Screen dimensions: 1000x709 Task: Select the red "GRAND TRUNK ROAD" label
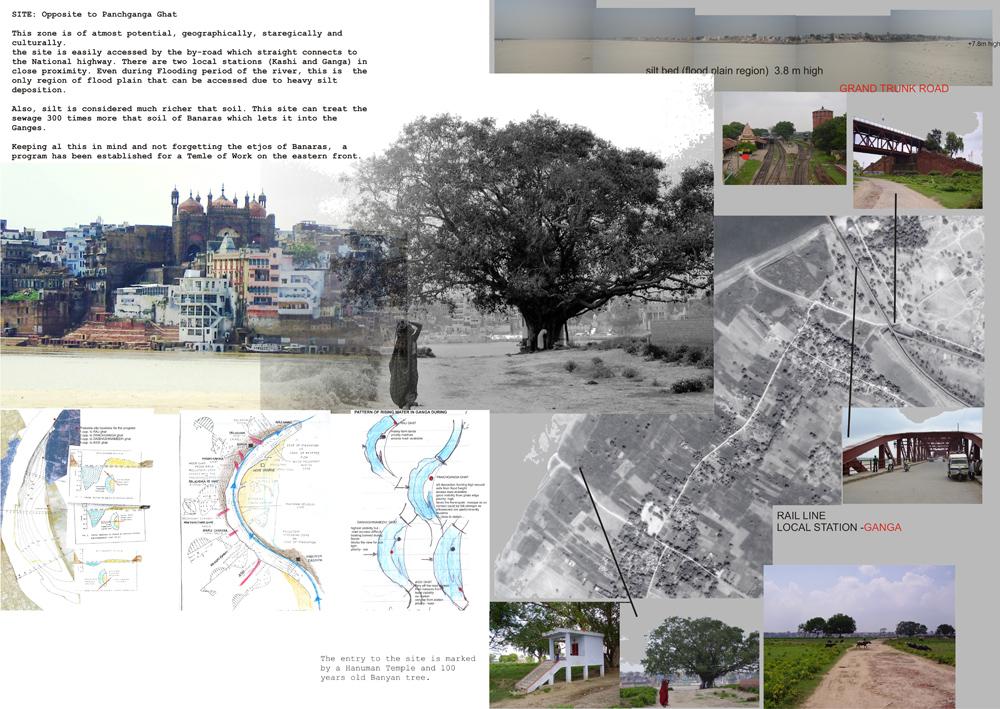(894, 89)
